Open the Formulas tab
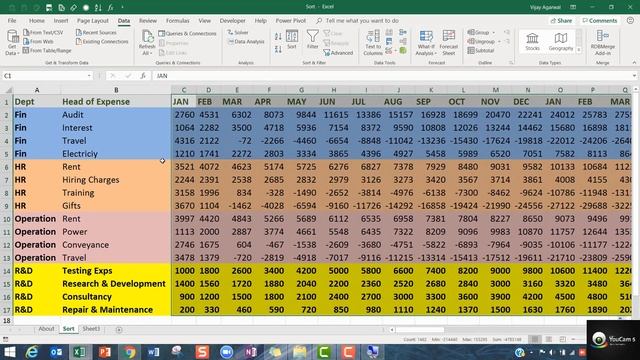This screenshot has width=640, height=360. click(177, 20)
